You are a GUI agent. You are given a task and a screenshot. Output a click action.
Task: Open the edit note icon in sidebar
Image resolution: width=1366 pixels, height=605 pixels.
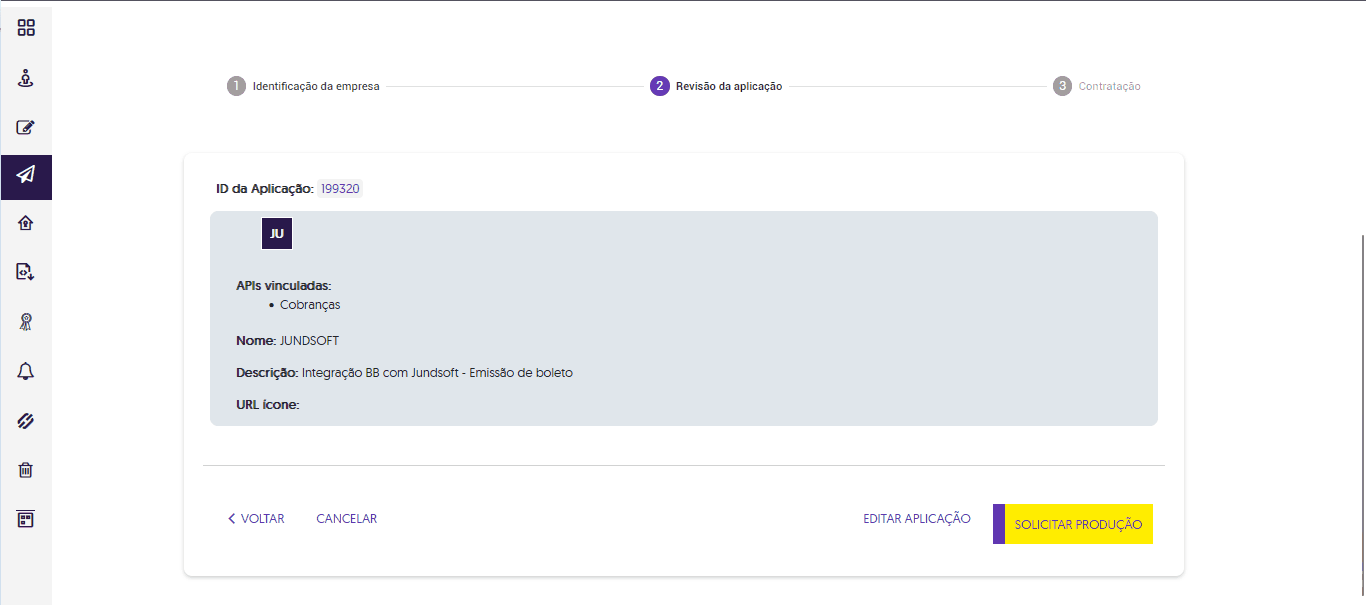(x=26, y=127)
